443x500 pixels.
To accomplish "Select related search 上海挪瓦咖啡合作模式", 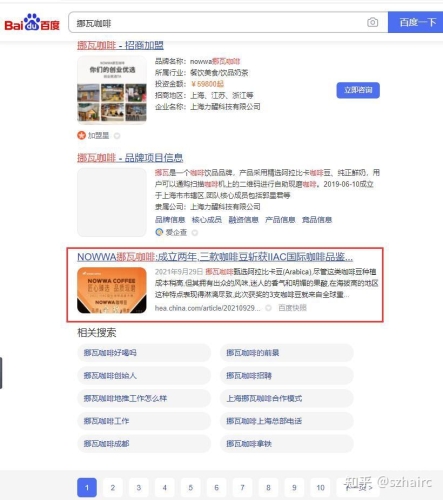I will pos(287,398).
